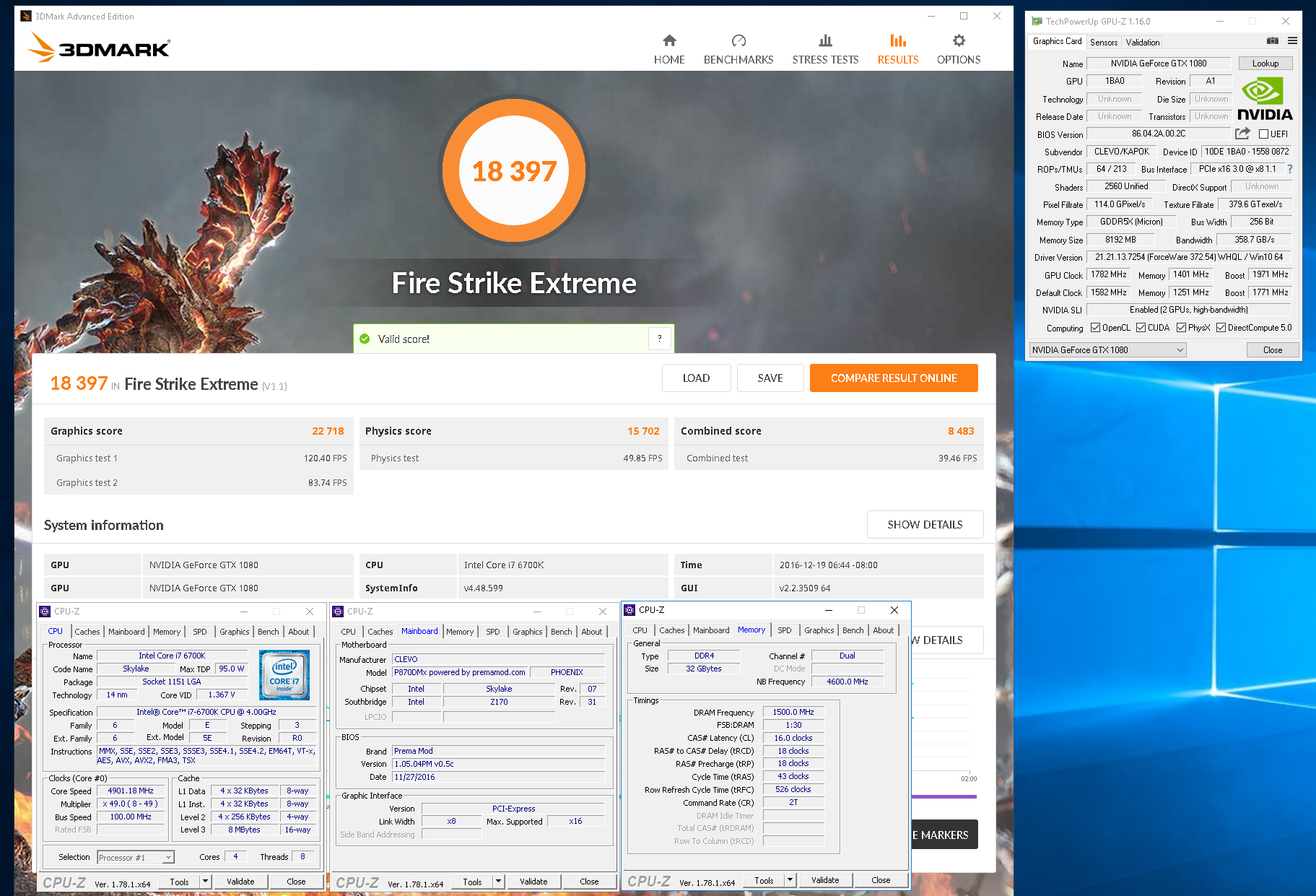Click the GPU-Z BIOS share/export icon

pyautogui.click(x=1242, y=134)
